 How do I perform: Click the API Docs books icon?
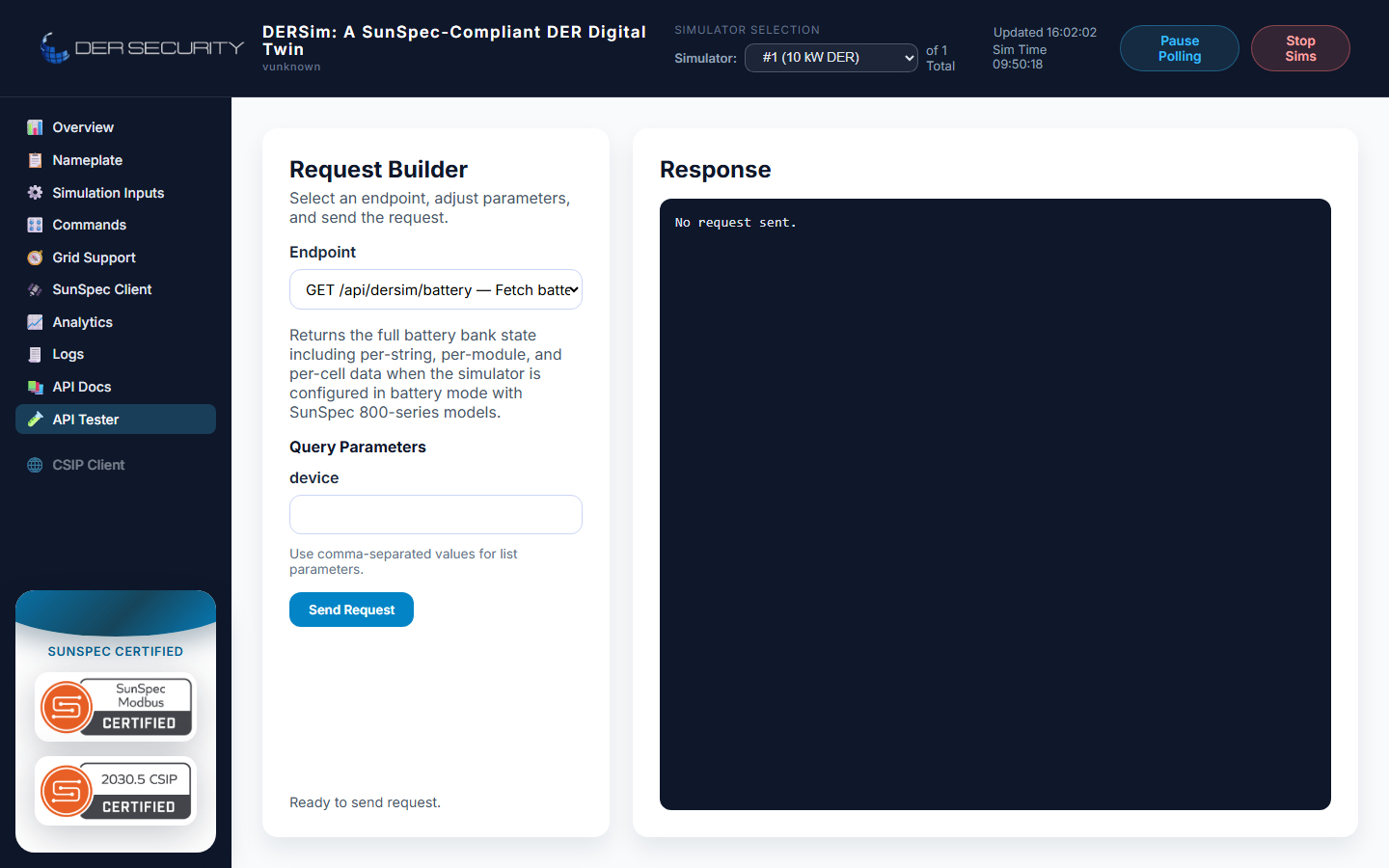click(35, 387)
